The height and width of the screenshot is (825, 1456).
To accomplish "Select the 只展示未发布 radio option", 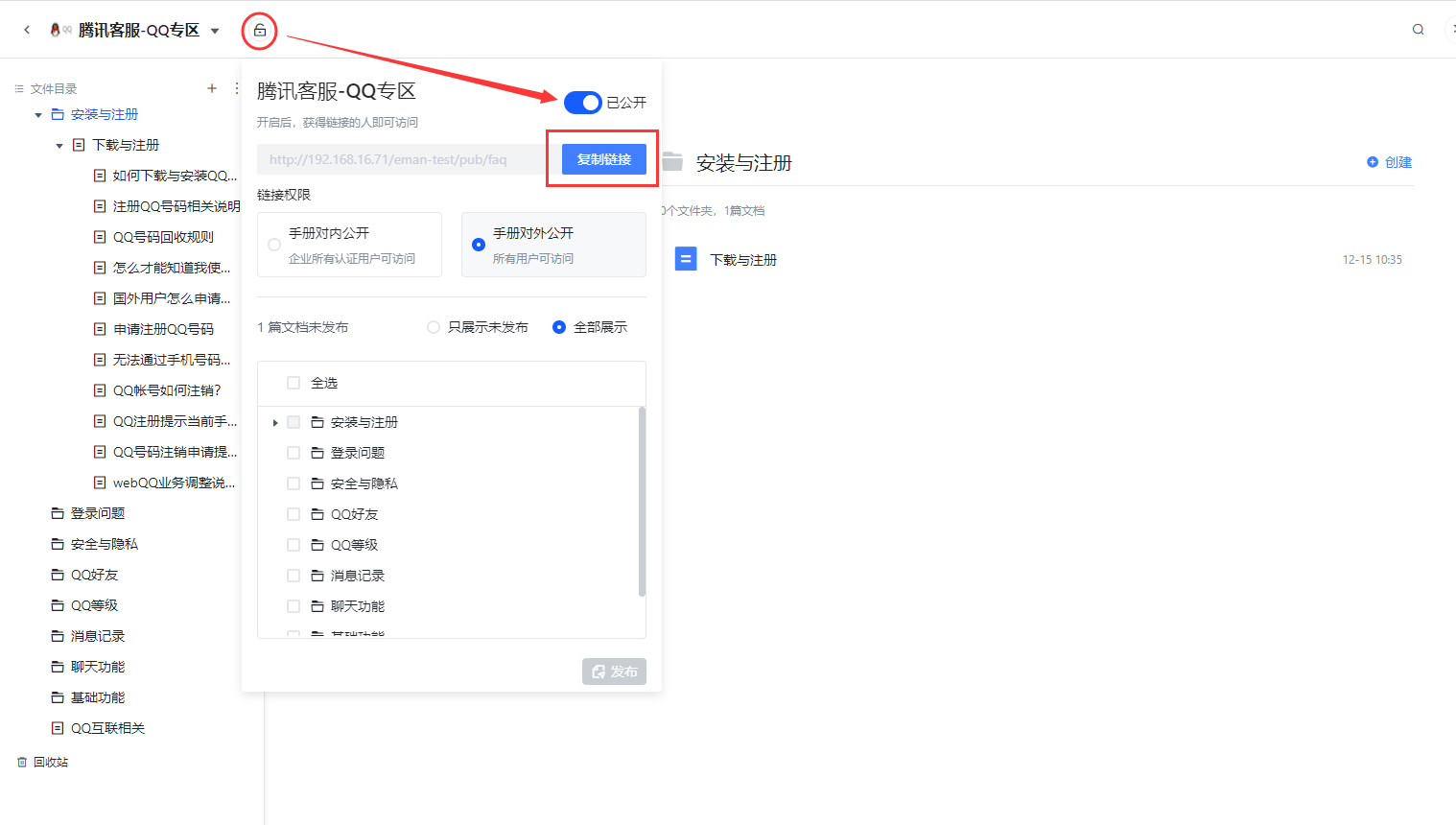I will (x=433, y=326).
